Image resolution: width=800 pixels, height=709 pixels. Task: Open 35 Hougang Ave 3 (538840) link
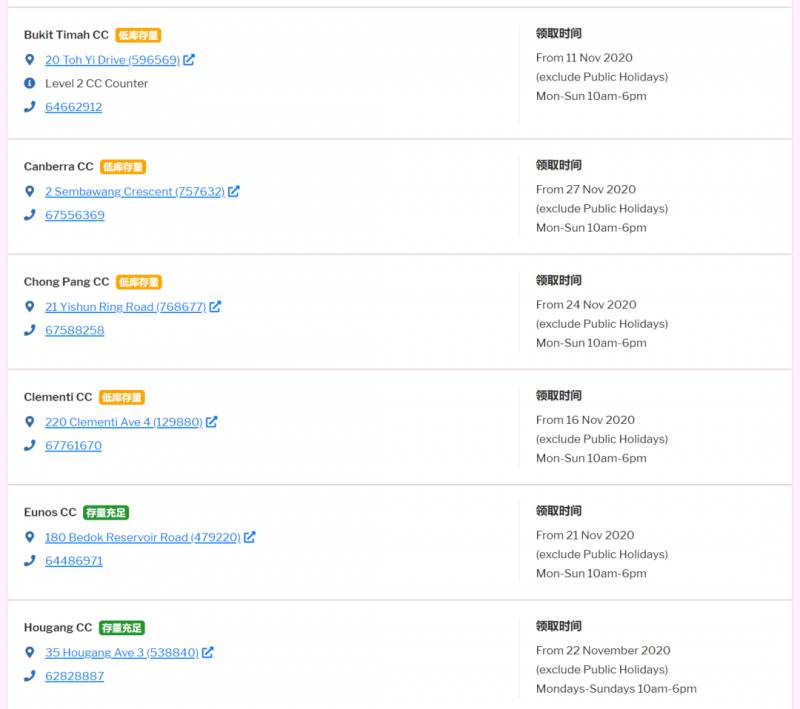tap(121, 652)
